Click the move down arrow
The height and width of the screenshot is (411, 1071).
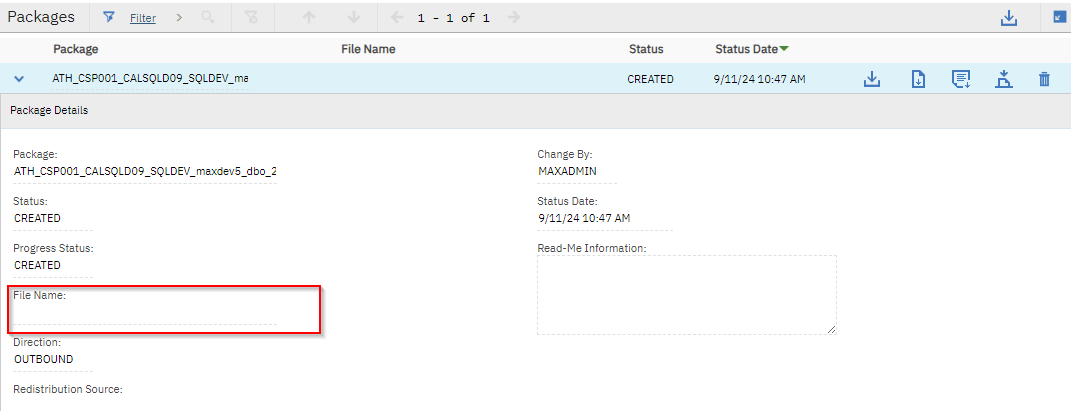354,17
